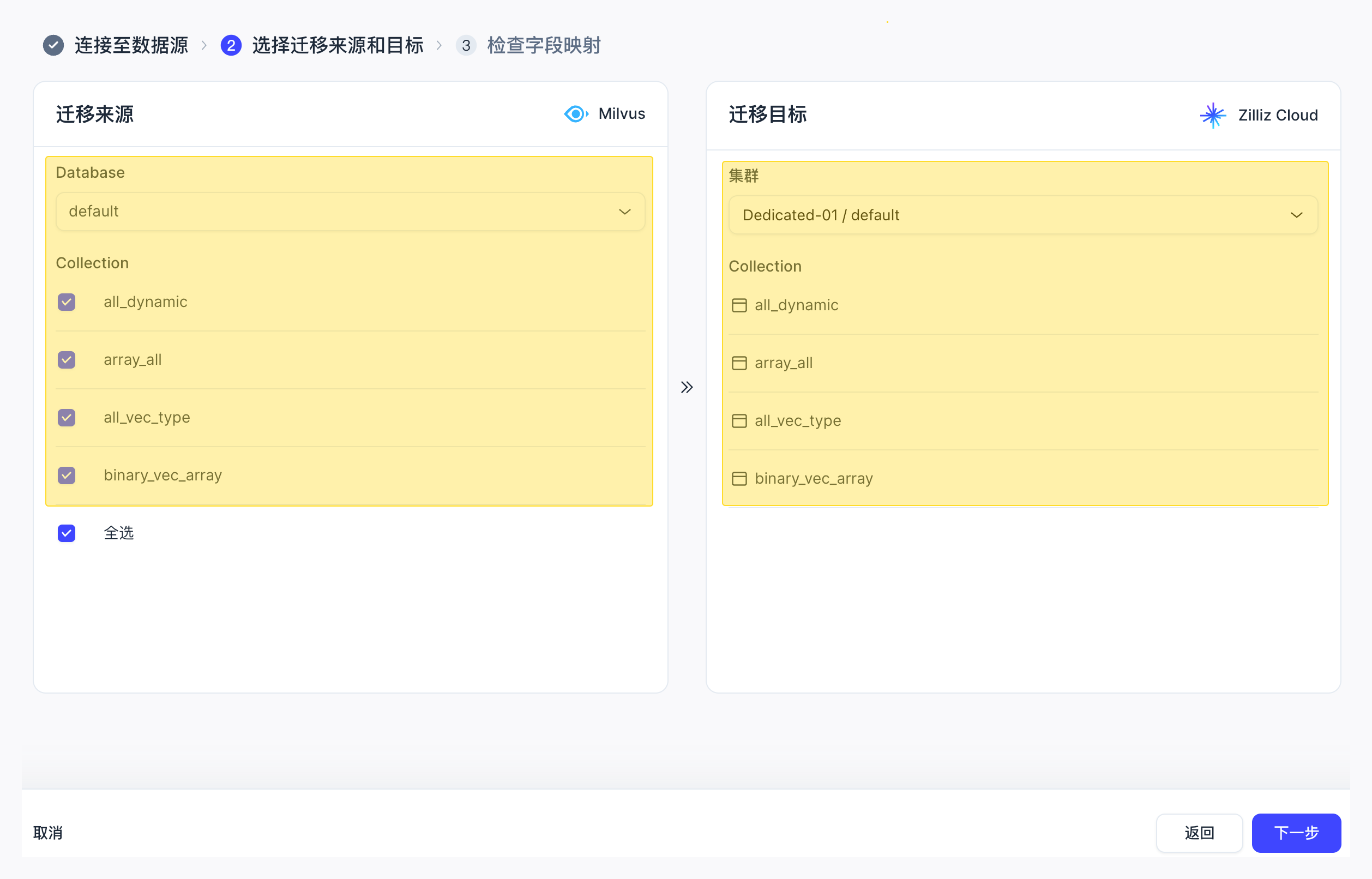Screen dimensions: 1372x879
Task: Click the source all_dynamic collection name
Action: (146, 302)
